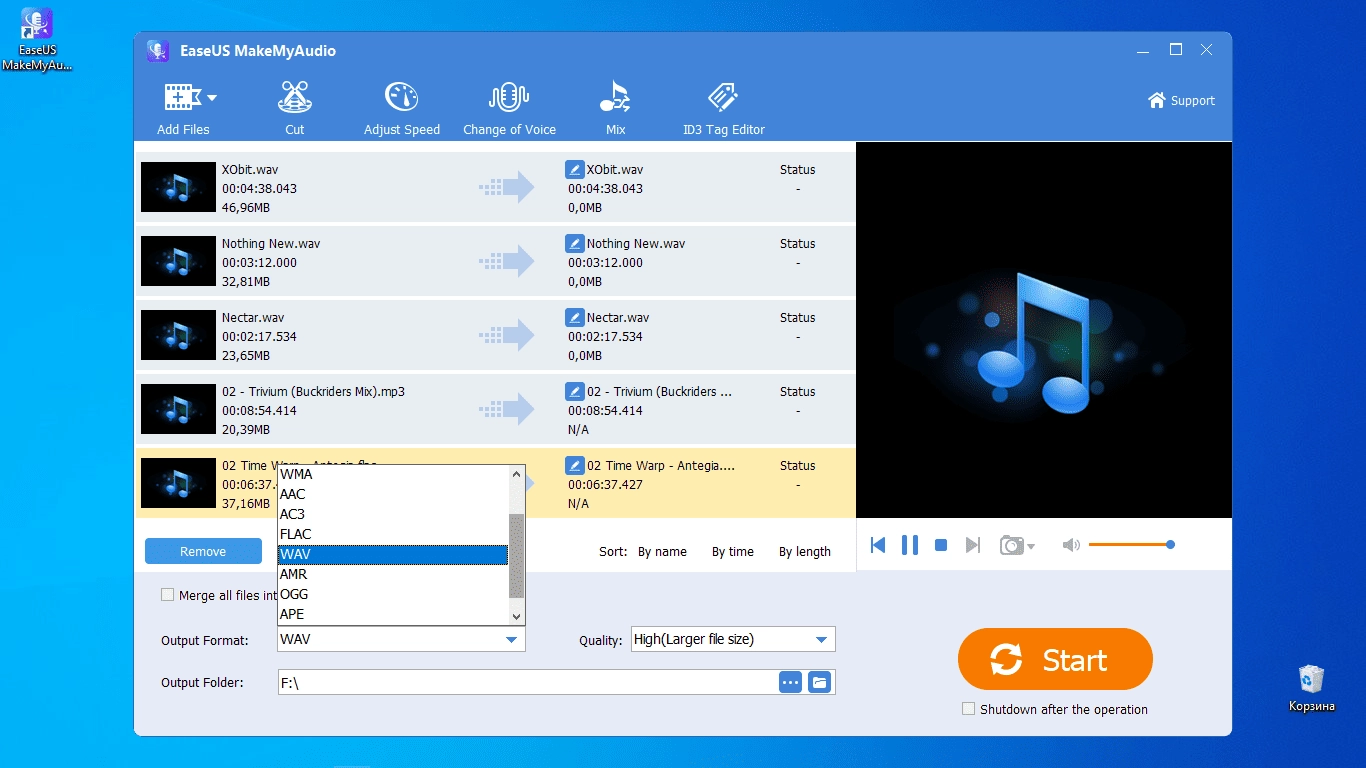The height and width of the screenshot is (768, 1366).
Task: Open the Mix tool
Action: click(615, 108)
